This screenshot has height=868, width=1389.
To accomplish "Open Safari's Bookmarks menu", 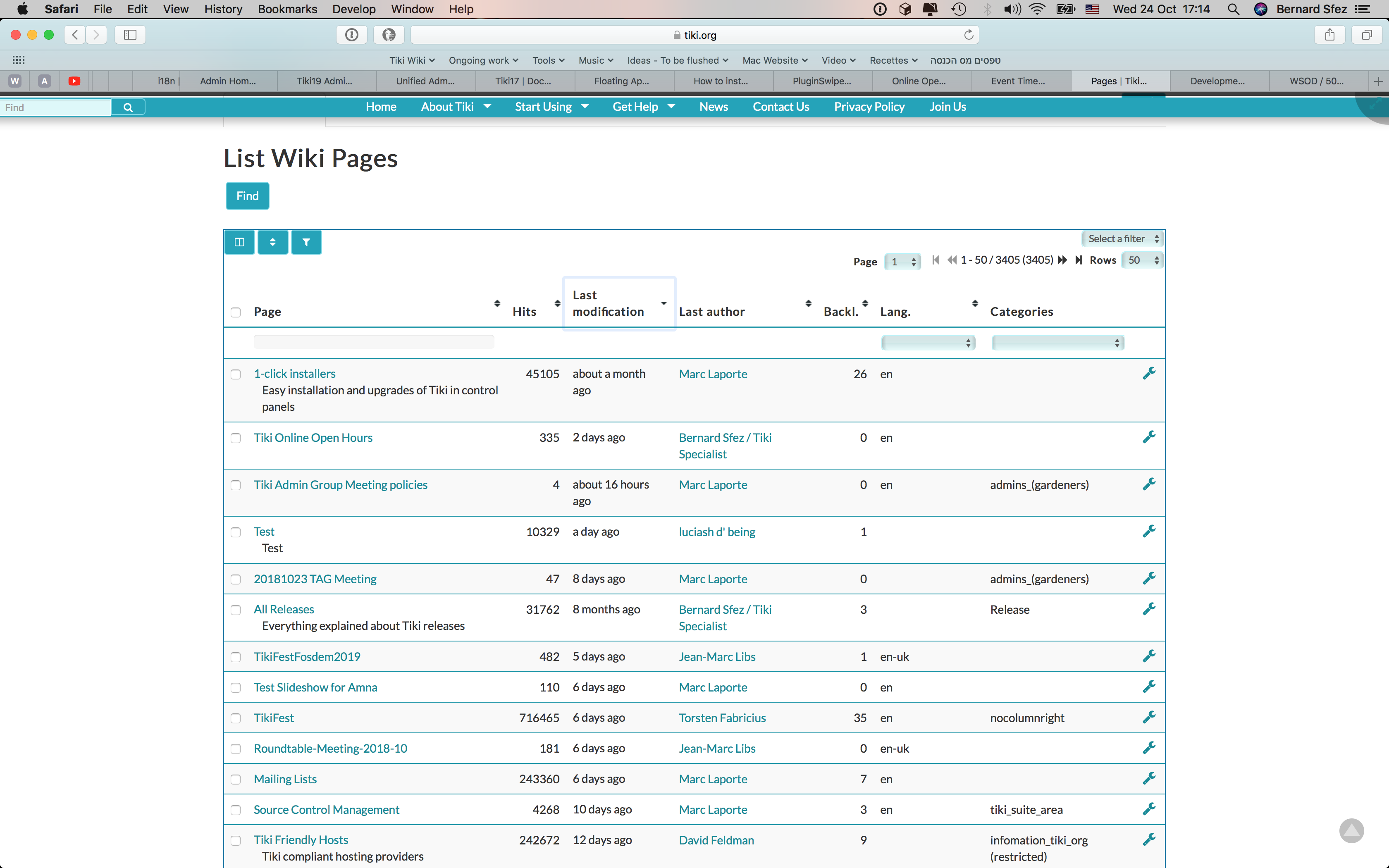I will pos(287,9).
